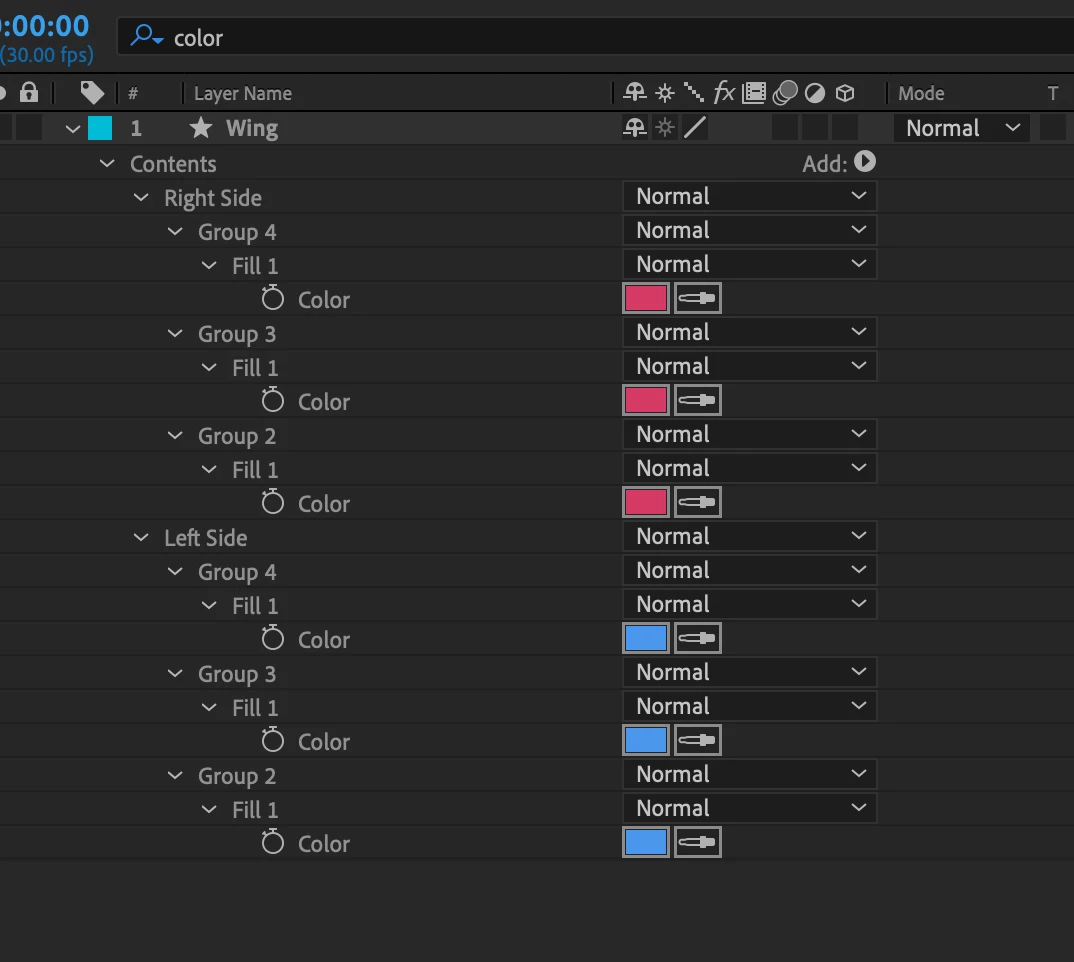This screenshot has height=962, width=1074.
Task: Pick eyedropper for Left Side Group 3 Color
Action: click(x=697, y=740)
